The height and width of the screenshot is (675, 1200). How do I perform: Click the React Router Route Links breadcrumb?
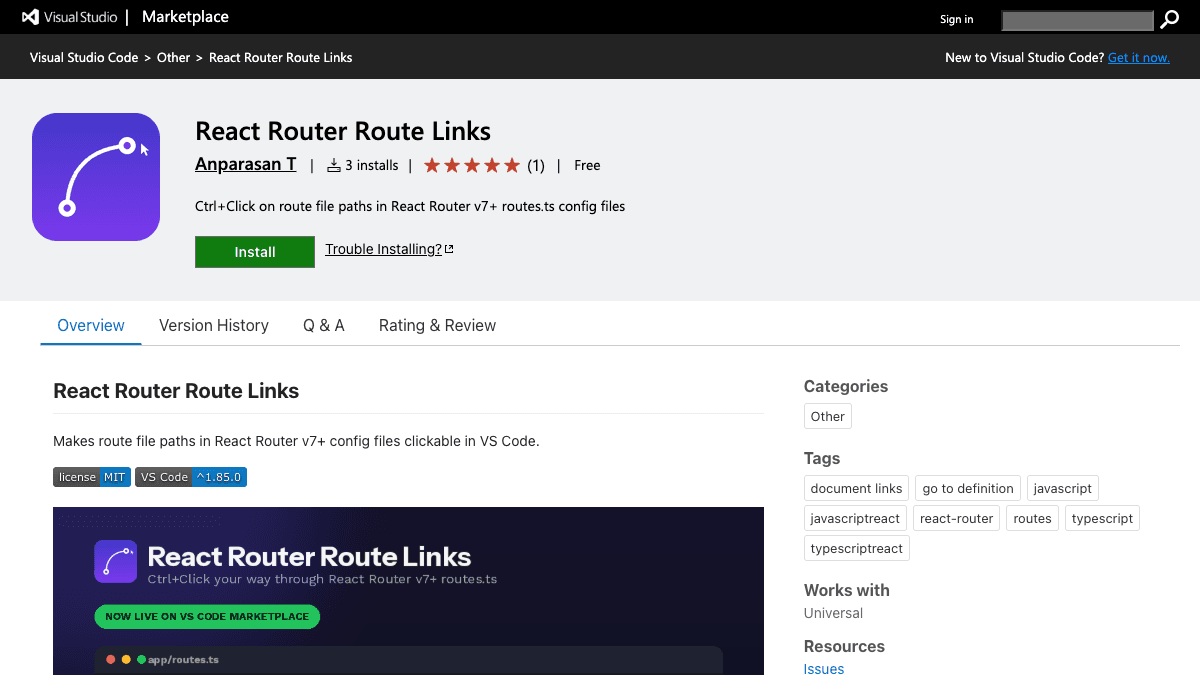(x=281, y=57)
